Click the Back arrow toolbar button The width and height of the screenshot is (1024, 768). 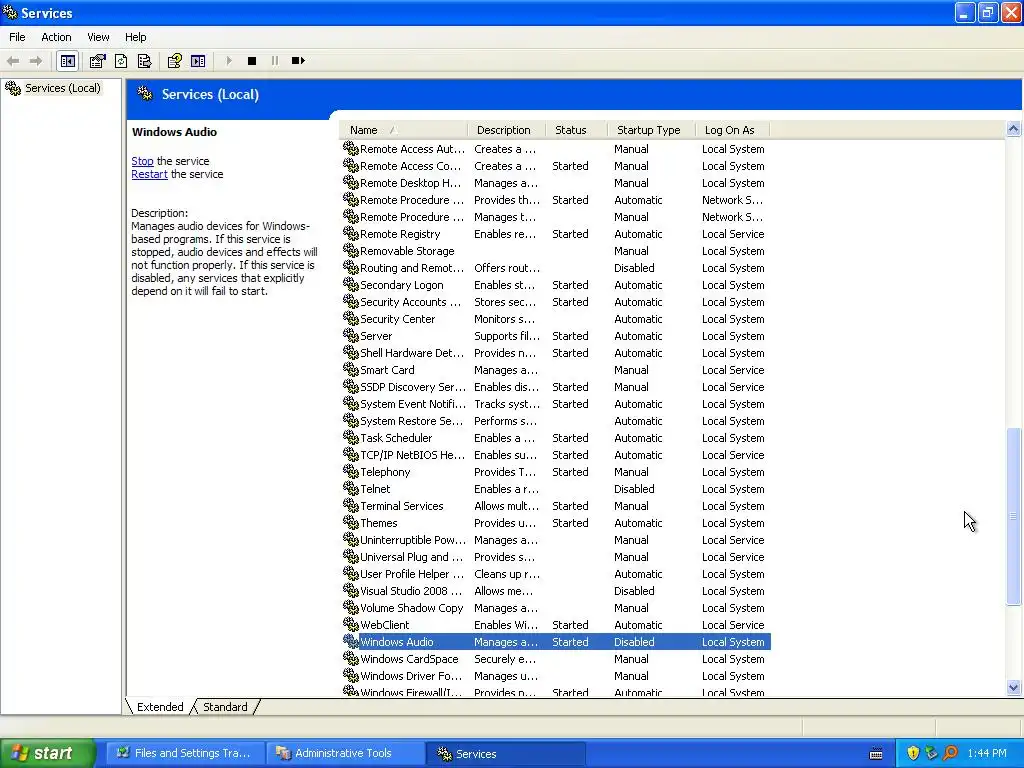coord(13,61)
